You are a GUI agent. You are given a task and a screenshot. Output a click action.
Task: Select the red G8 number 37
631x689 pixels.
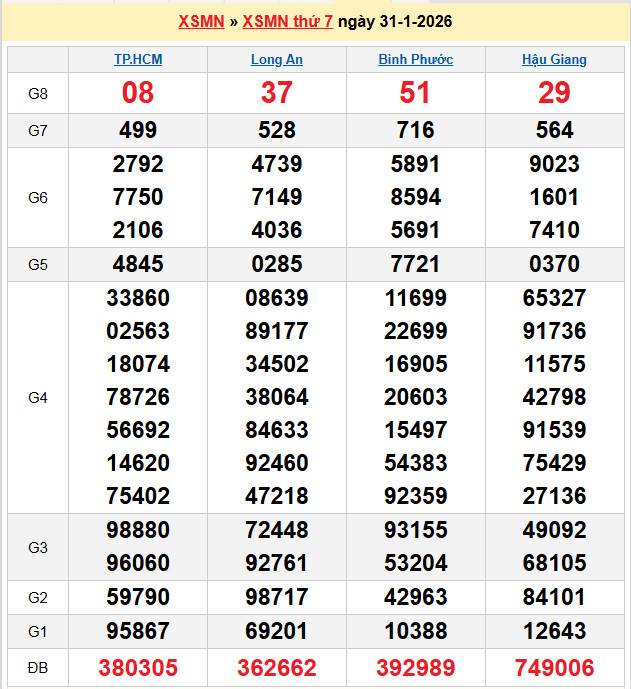click(277, 93)
